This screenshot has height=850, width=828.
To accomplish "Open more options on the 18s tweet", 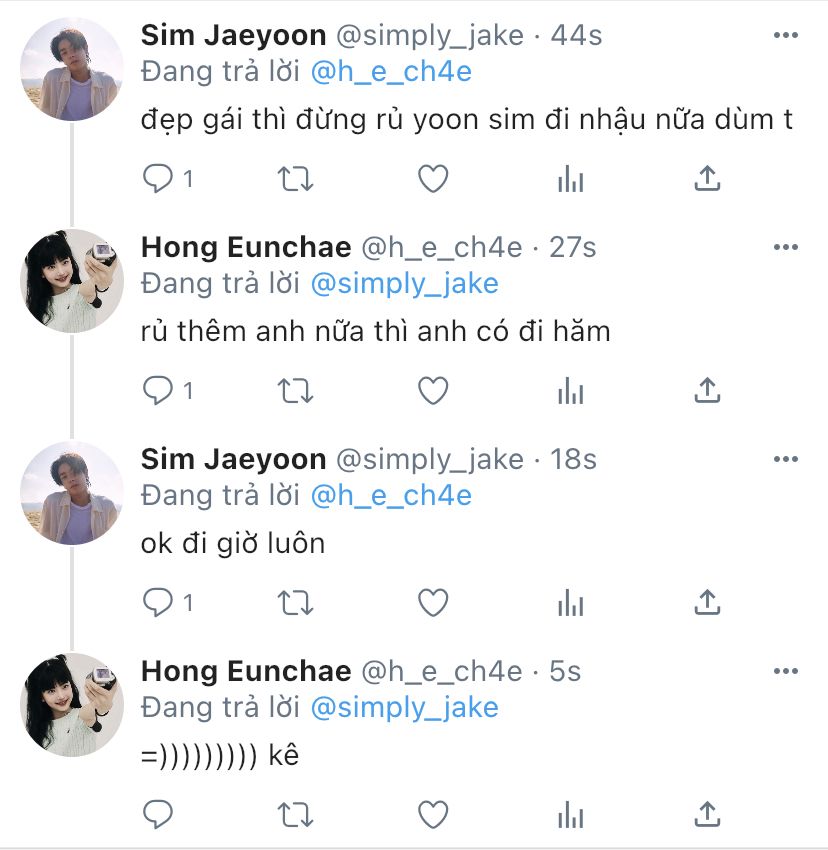I will point(786,460).
